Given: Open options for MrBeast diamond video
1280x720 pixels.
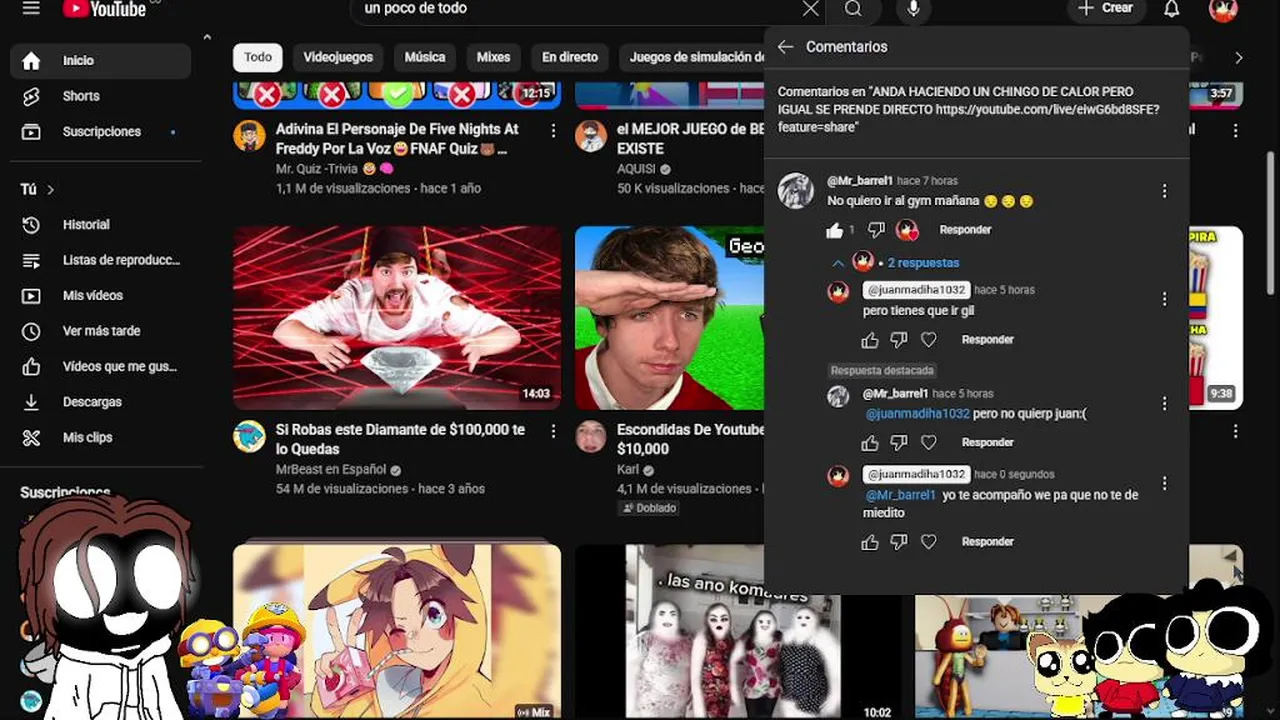Looking at the screenshot, I should [x=553, y=431].
